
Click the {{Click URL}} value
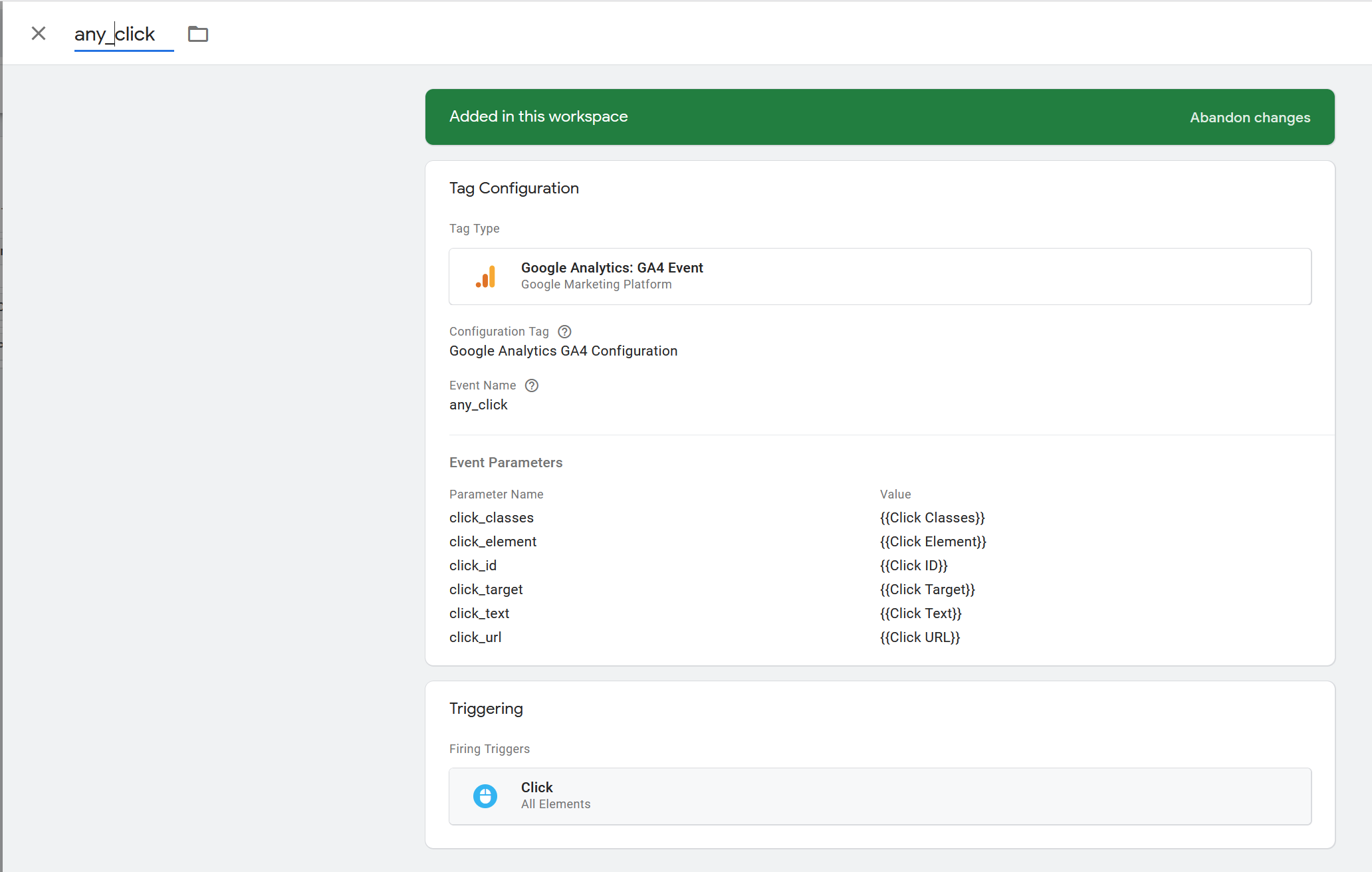point(920,637)
